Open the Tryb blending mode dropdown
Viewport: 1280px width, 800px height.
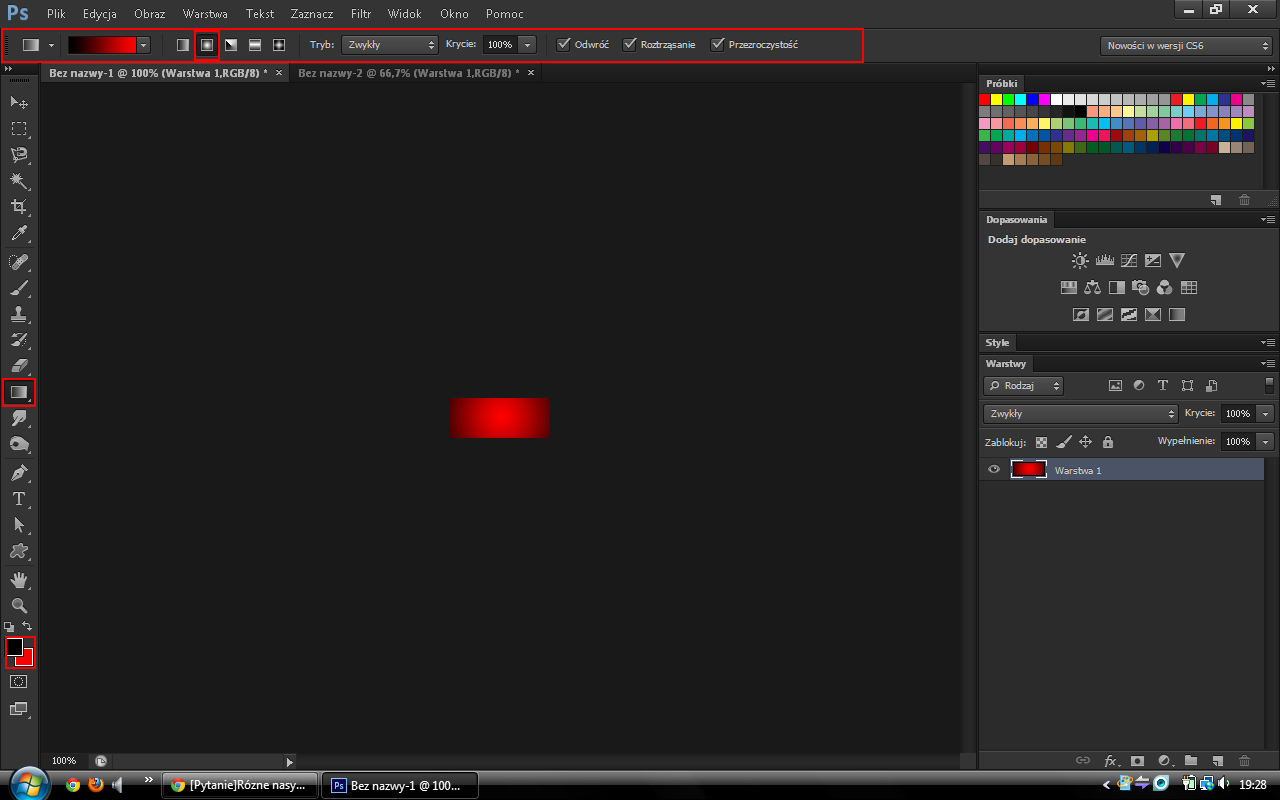coord(390,45)
